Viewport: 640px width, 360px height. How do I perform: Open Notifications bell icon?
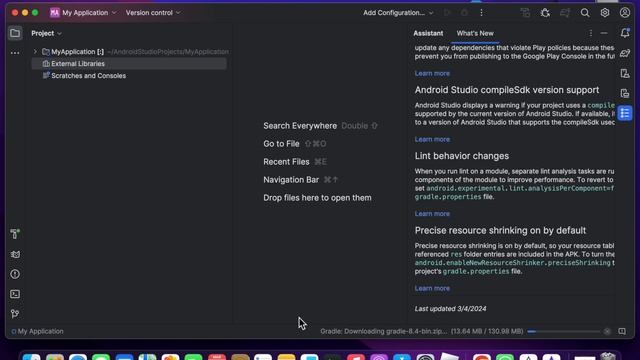[x=625, y=33]
